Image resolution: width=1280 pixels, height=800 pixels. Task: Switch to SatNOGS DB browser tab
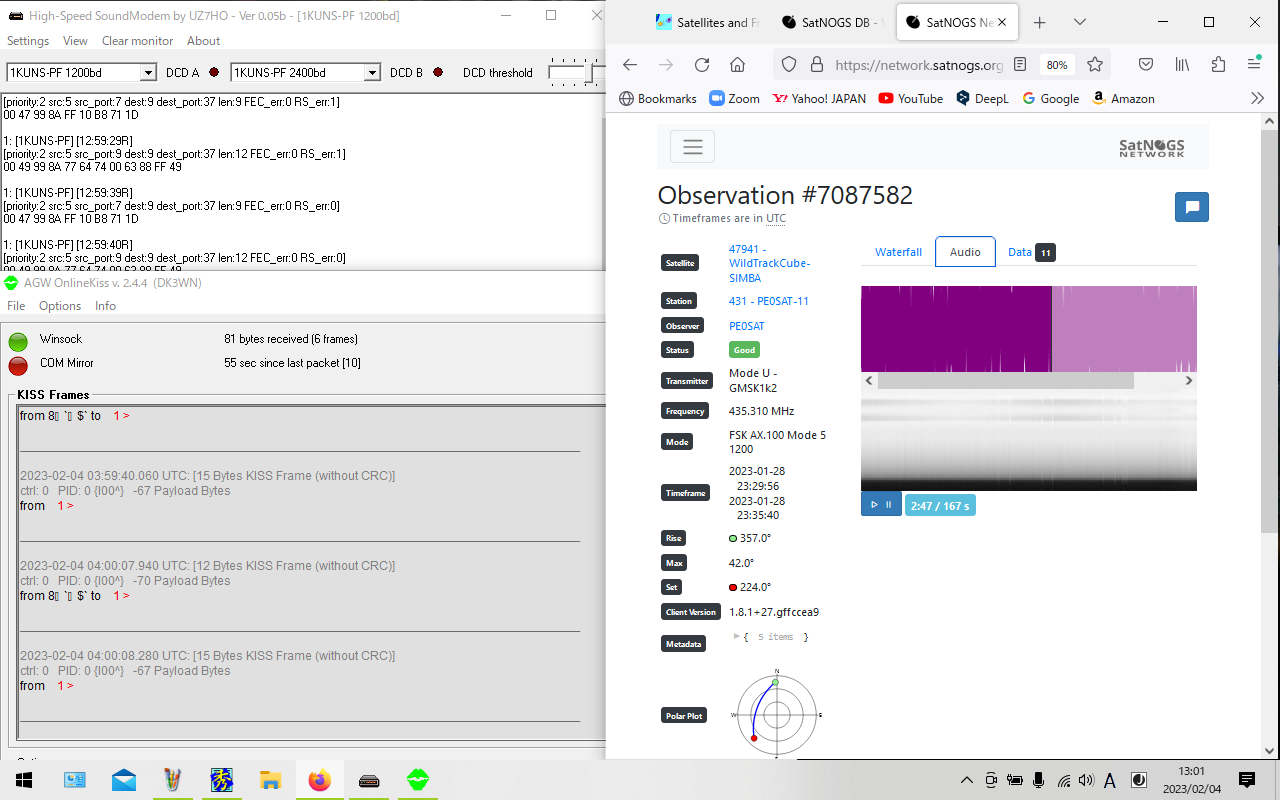click(x=832, y=22)
